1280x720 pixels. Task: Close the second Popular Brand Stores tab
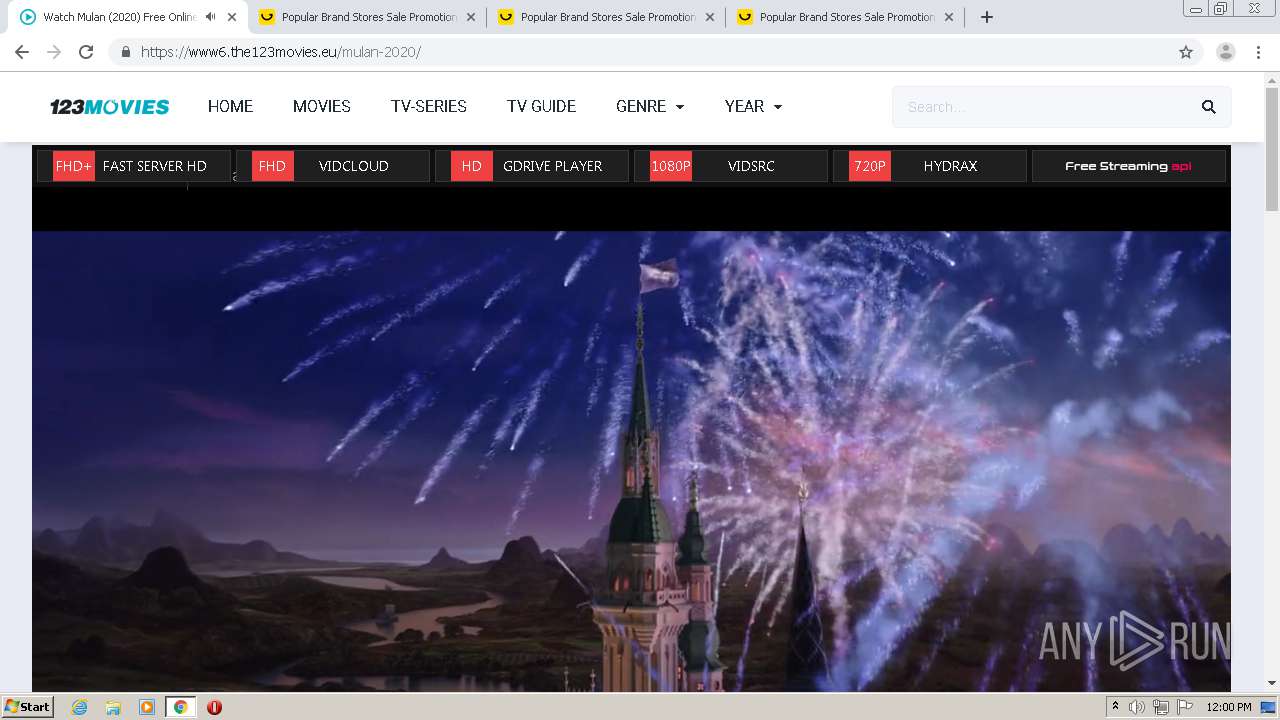pyautogui.click(x=710, y=17)
